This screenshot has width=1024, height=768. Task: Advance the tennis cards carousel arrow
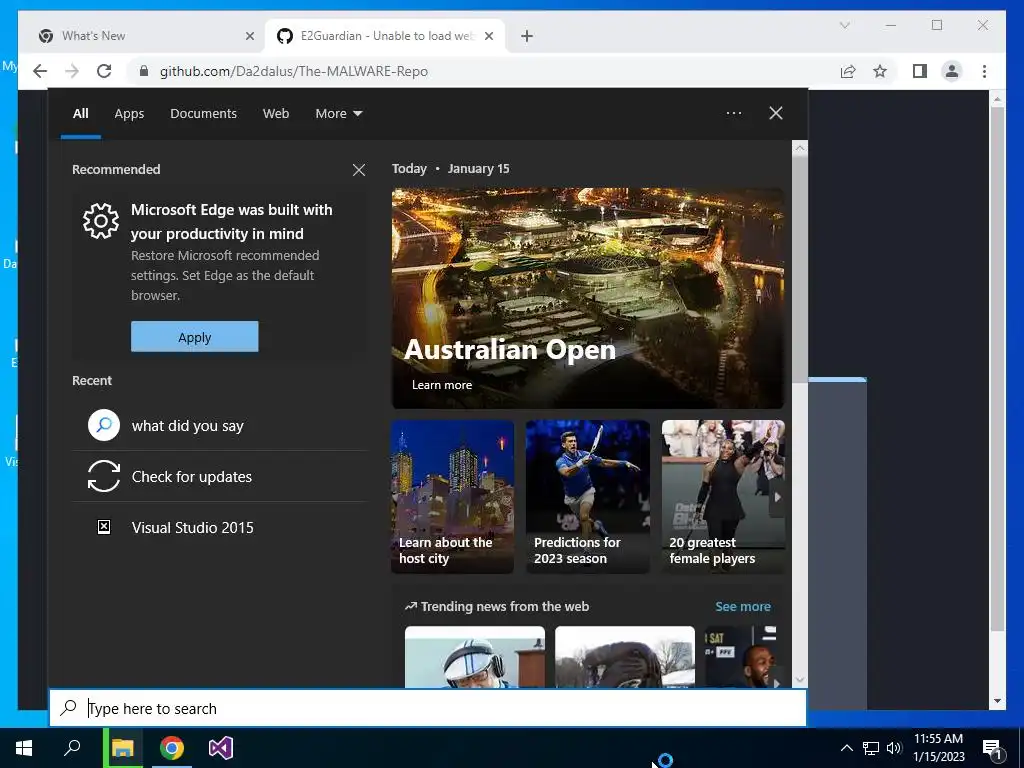(x=777, y=497)
